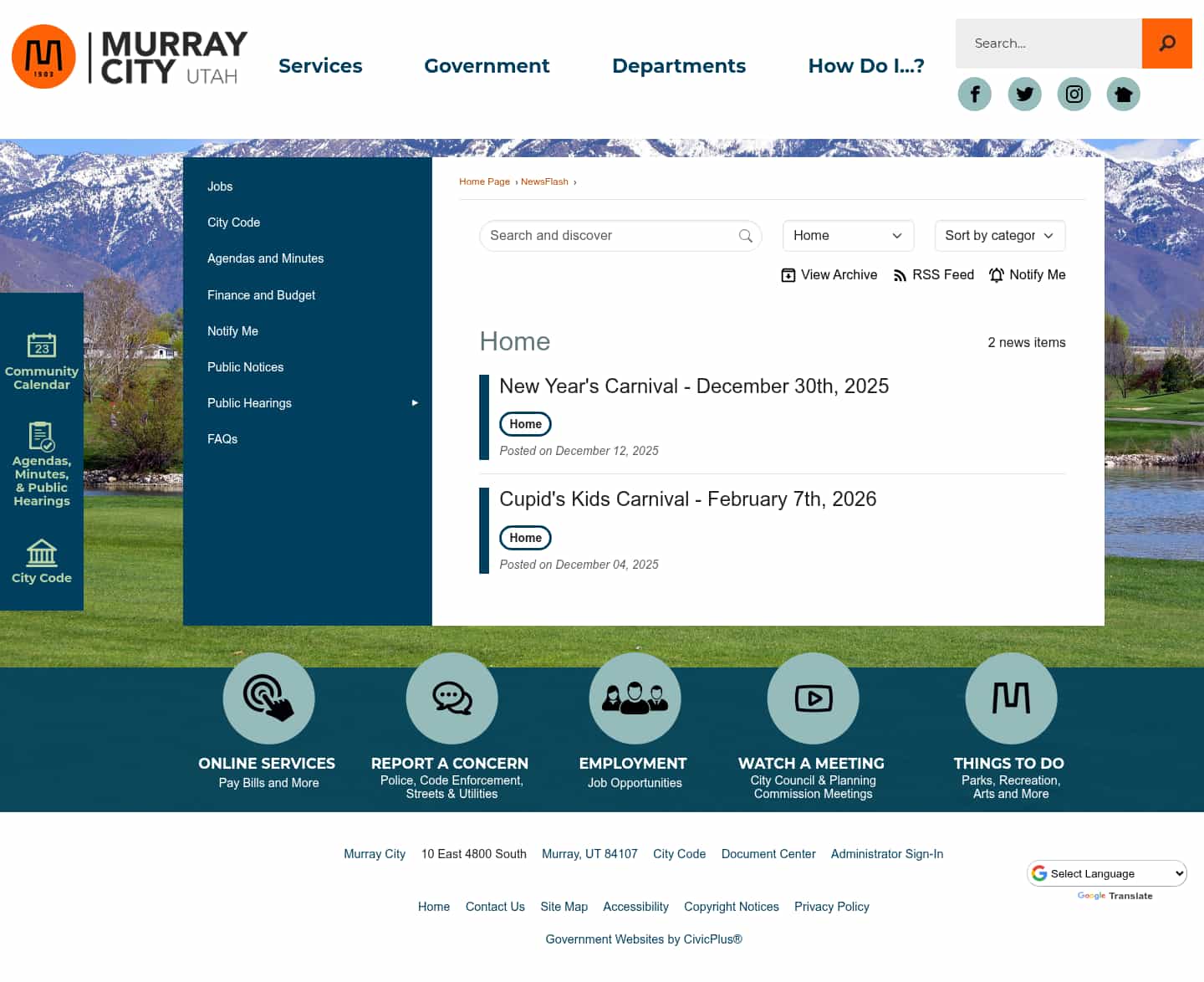
Task: Click the Employment job opportunities icon
Action: (x=635, y=698)
